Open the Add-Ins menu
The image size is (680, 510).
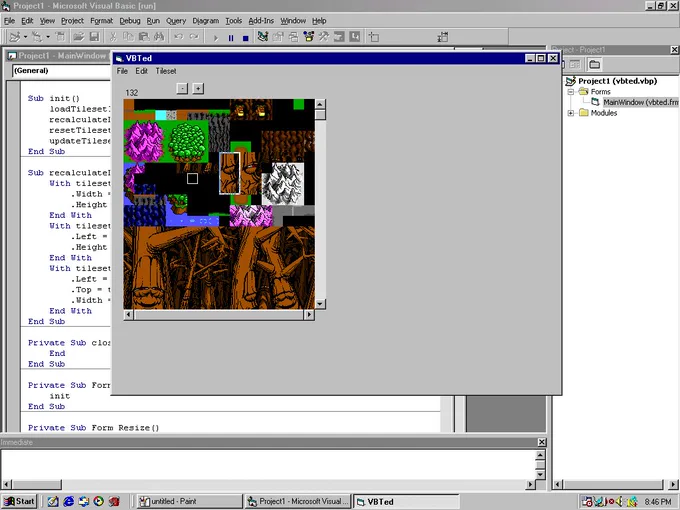click(261, 21)
